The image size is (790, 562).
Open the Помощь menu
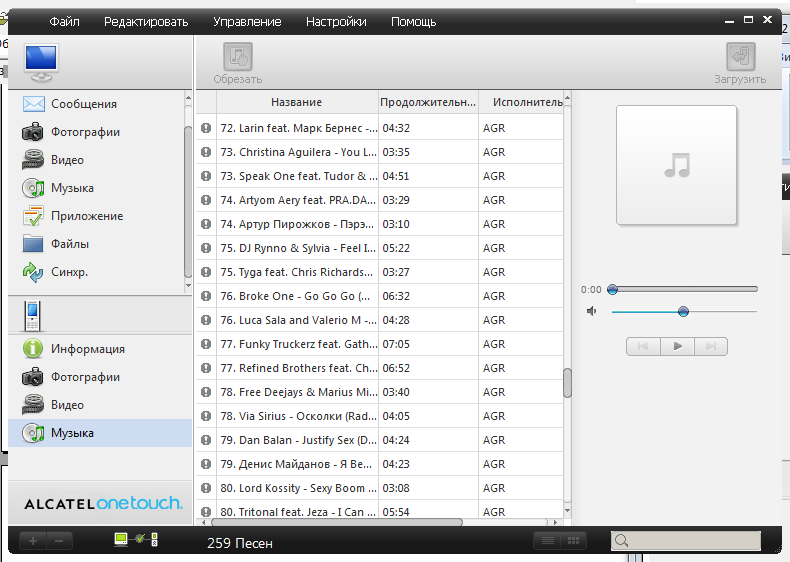(413, 22)
